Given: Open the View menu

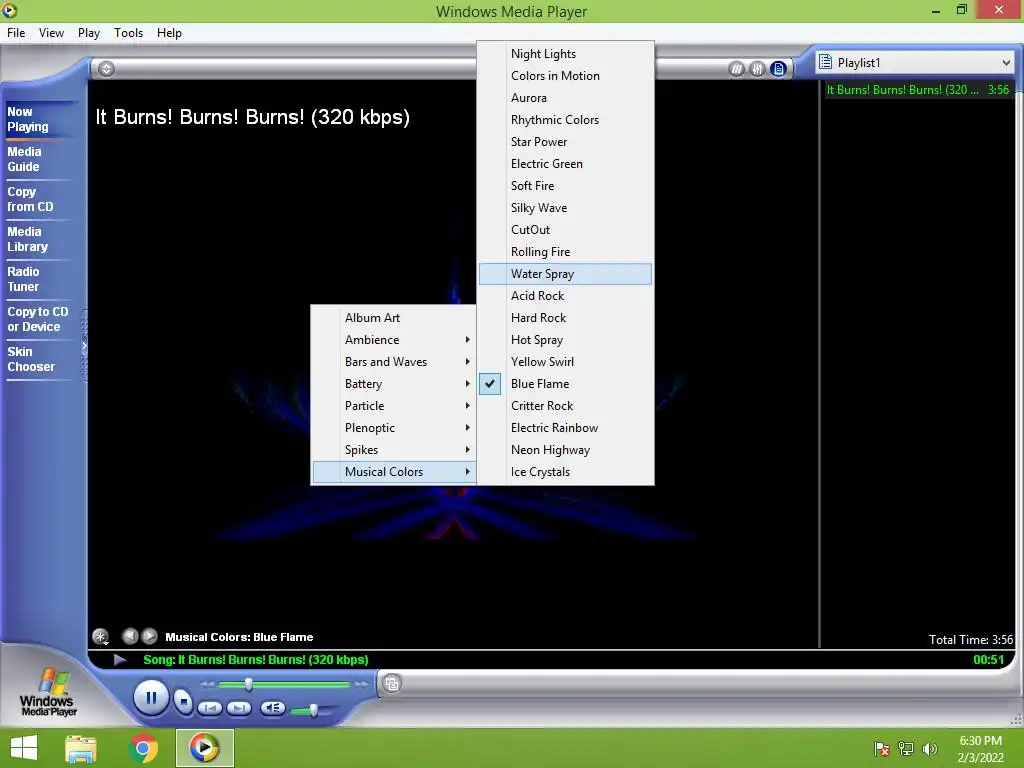Looking at the screenshot, I should pyautogui.click(x=51, y=33).
